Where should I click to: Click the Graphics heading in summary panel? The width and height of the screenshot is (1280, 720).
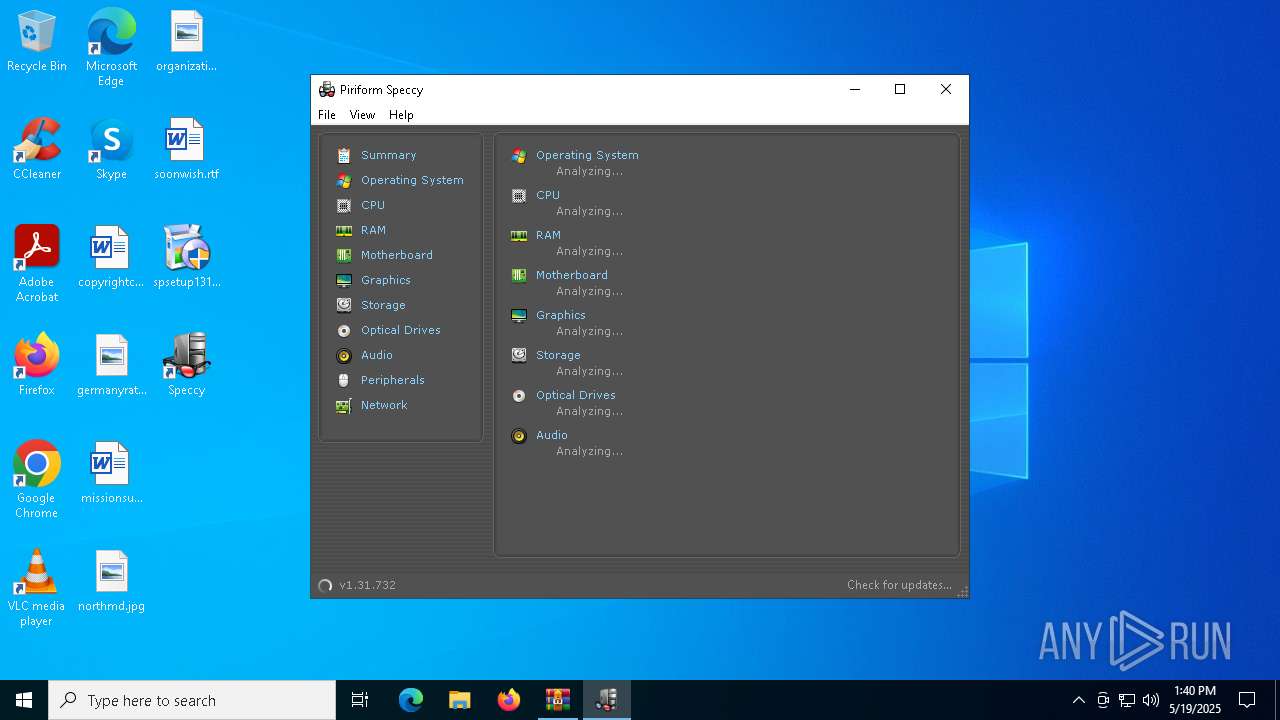point(561,315)
